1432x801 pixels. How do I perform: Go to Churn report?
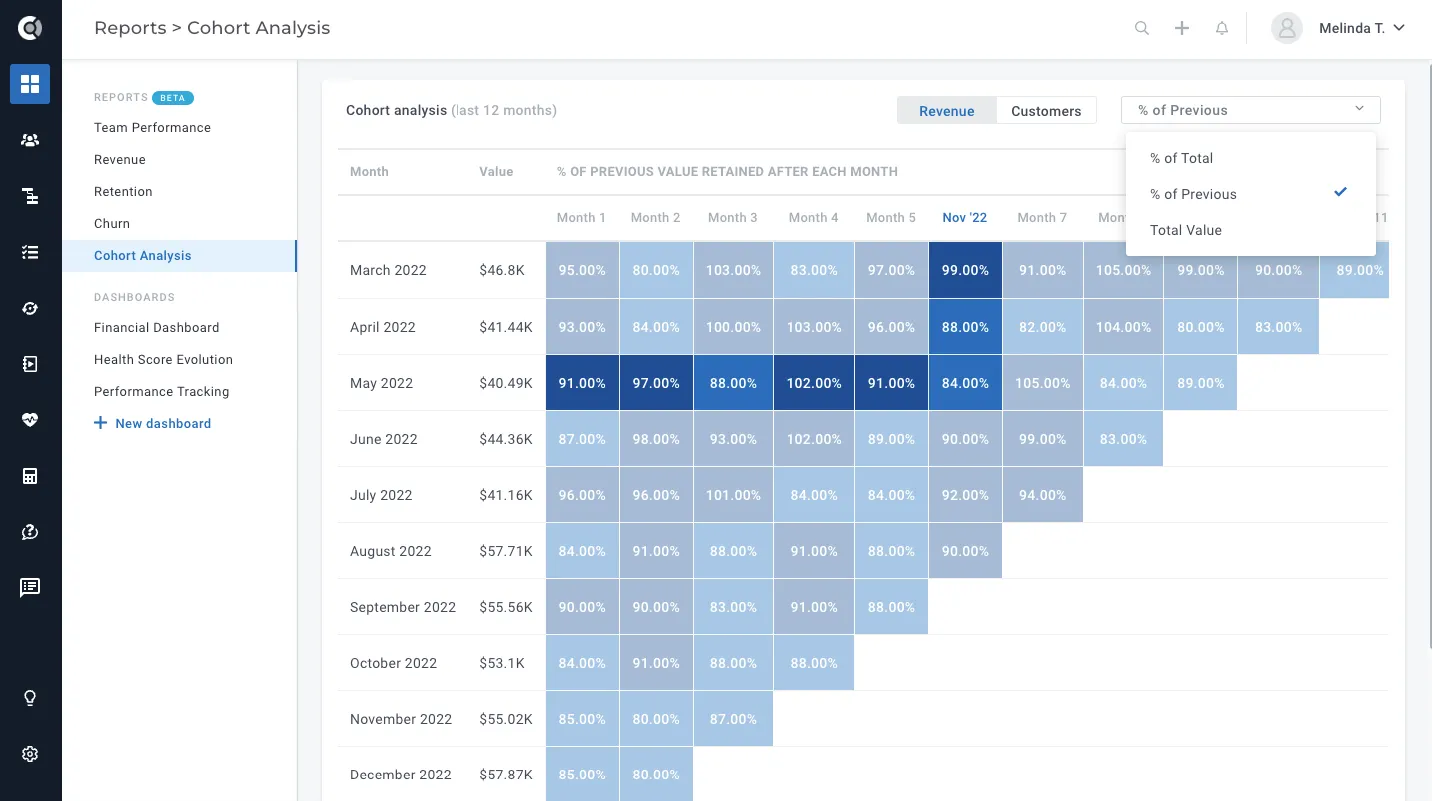point(112,224)
